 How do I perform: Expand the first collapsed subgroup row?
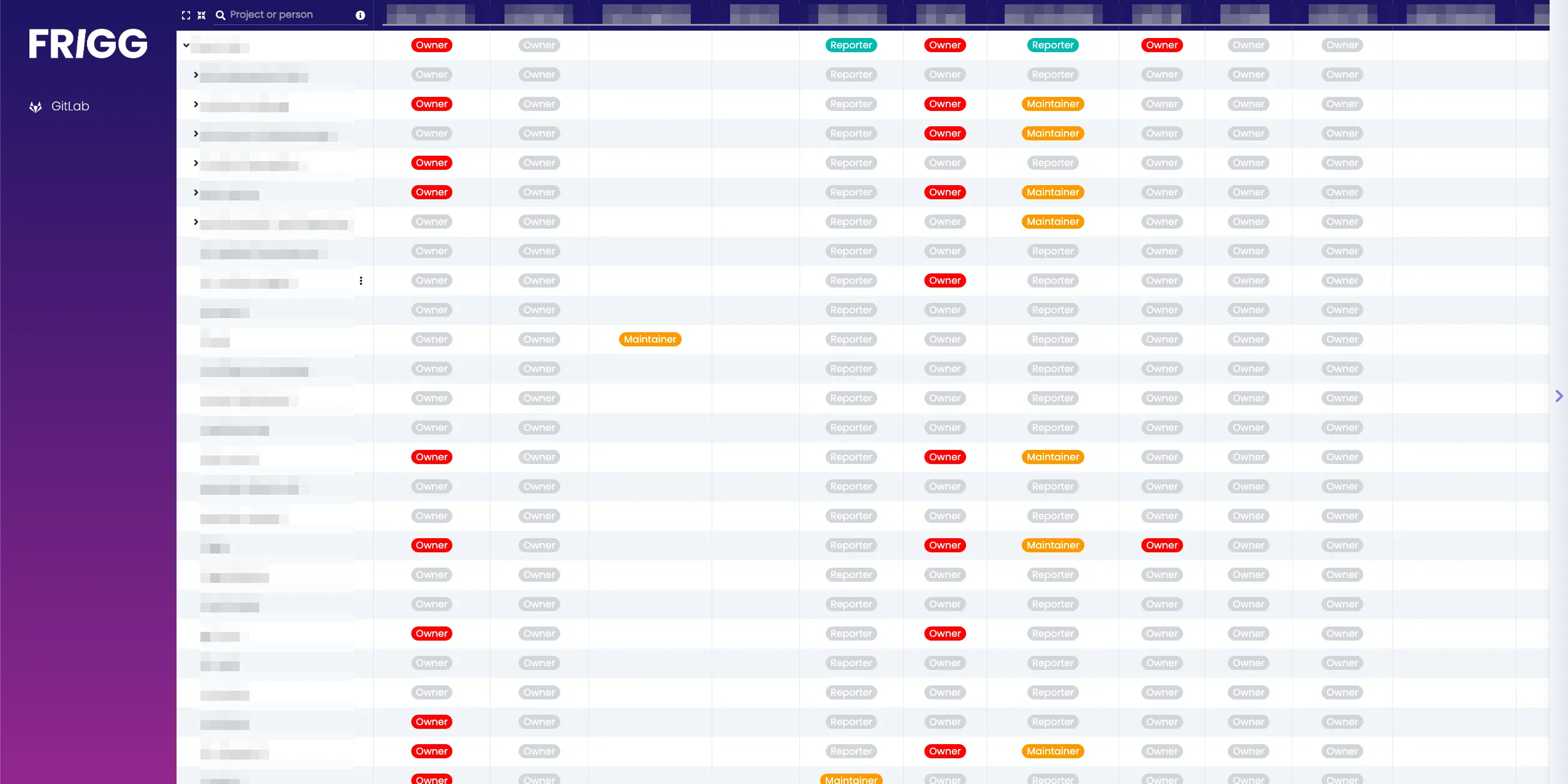[196, 75]
